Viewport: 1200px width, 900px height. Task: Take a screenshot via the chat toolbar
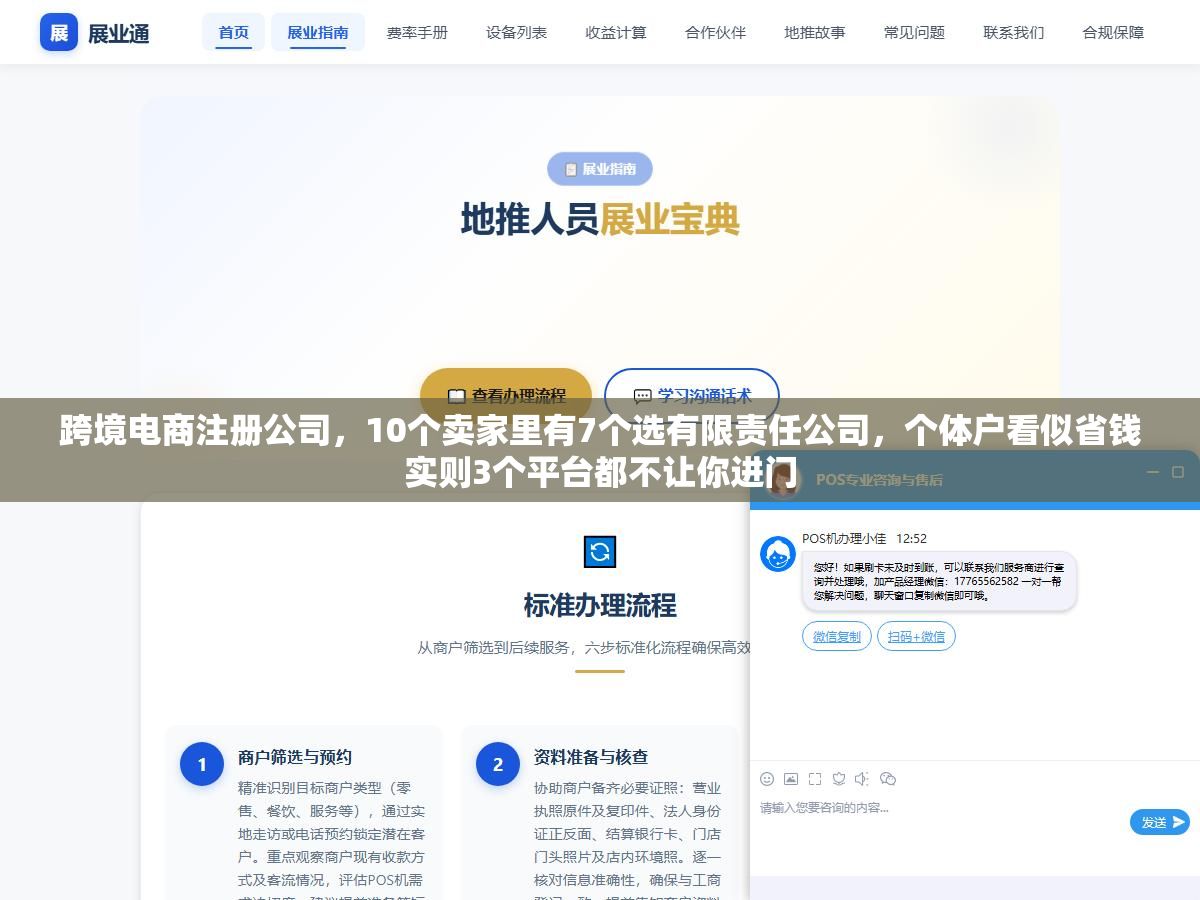click(x=815, y=778)
